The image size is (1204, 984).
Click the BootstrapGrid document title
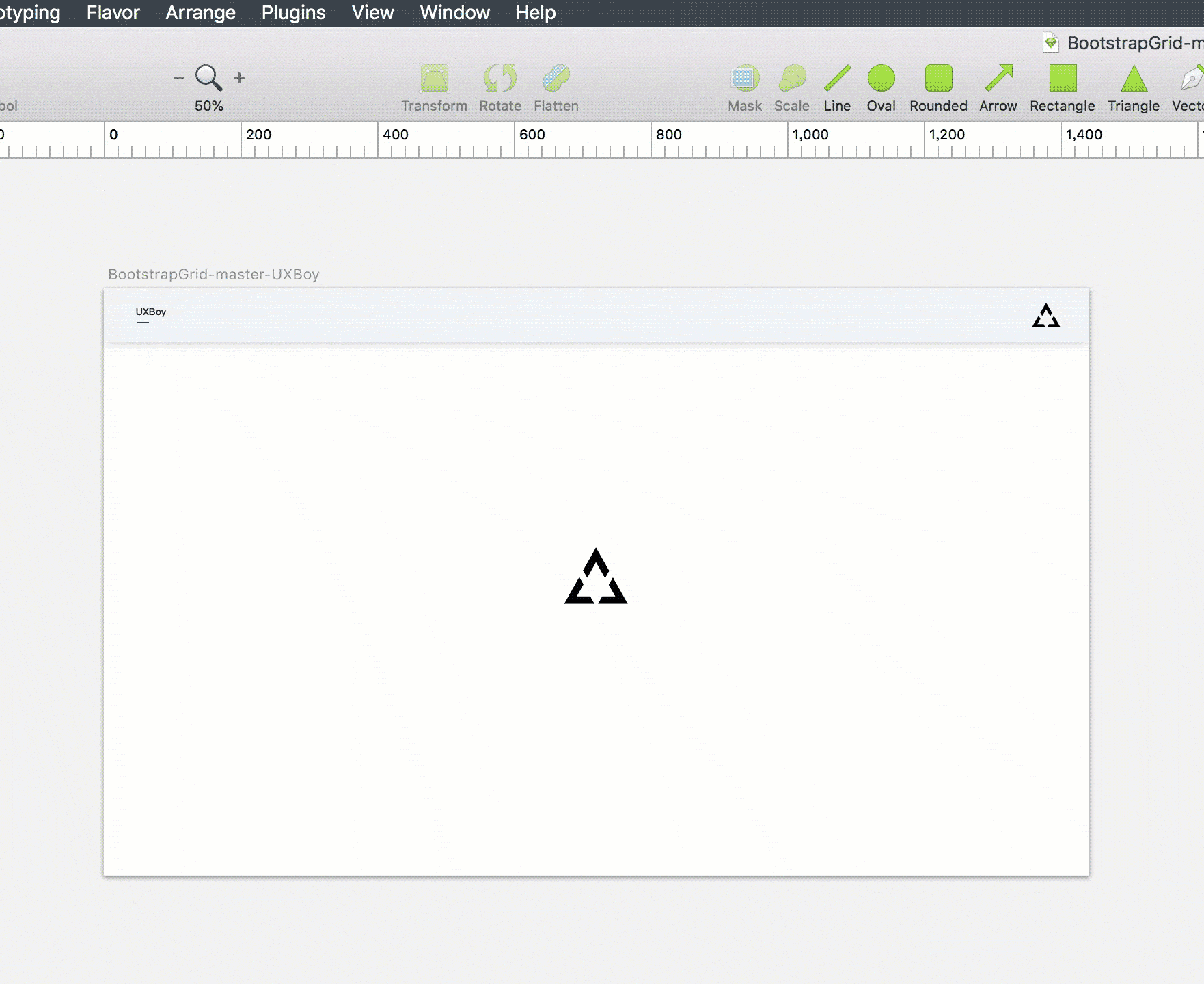pyautogui.click(x=1135, y=43)
